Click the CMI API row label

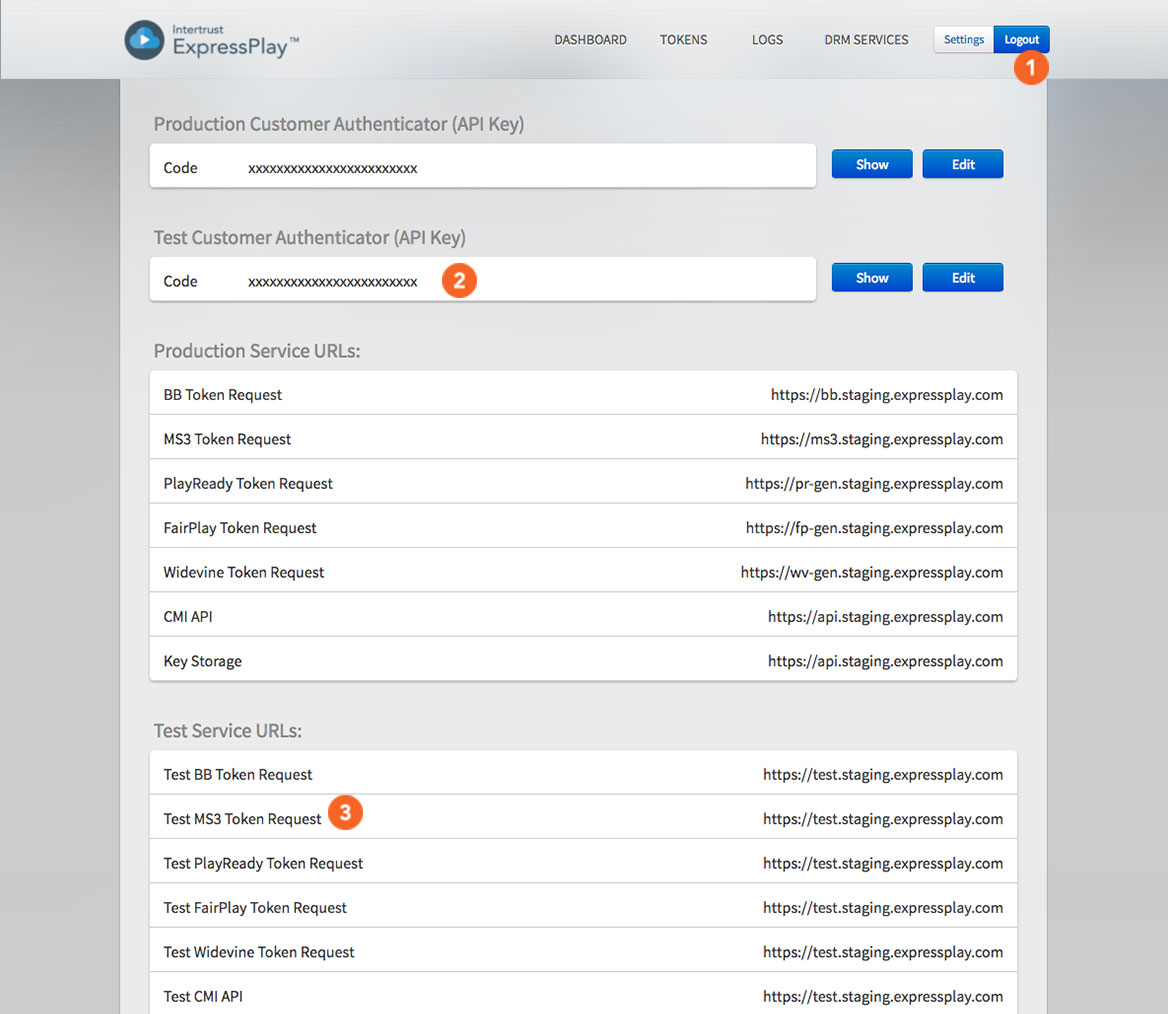pyautogui.click(x=188, y=617)
